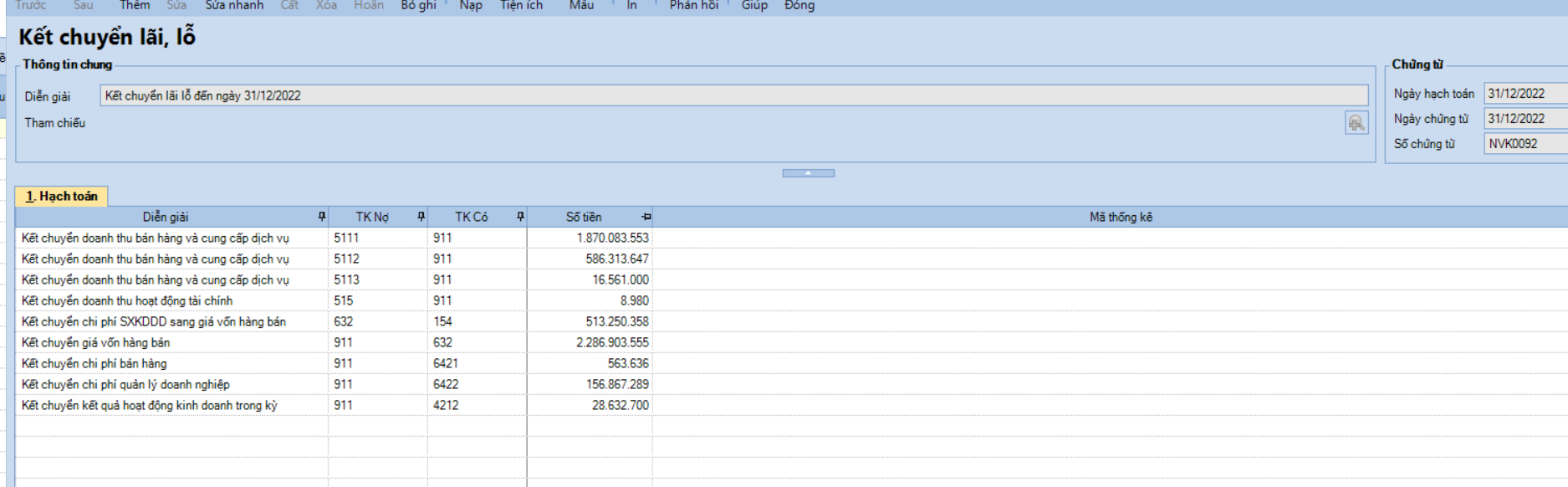Click the Tham chiếu reference lookup icon
Screen dimensions: 1568x487
[x=1356, y=123]
